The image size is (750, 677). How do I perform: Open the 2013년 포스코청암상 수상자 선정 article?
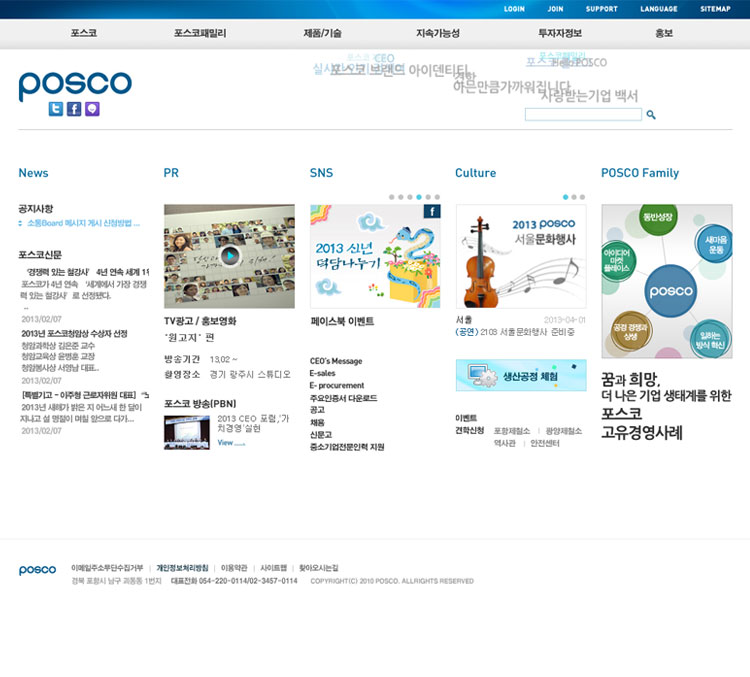click(x=74, y=333)
